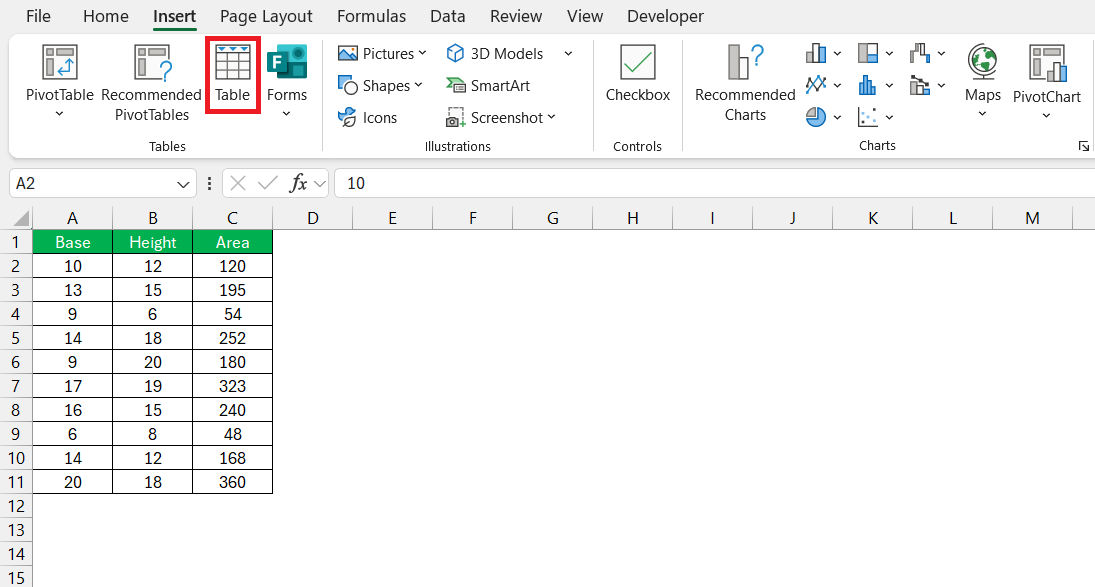
Task: Switch to the Review tab
Action: tap(515, 16)
